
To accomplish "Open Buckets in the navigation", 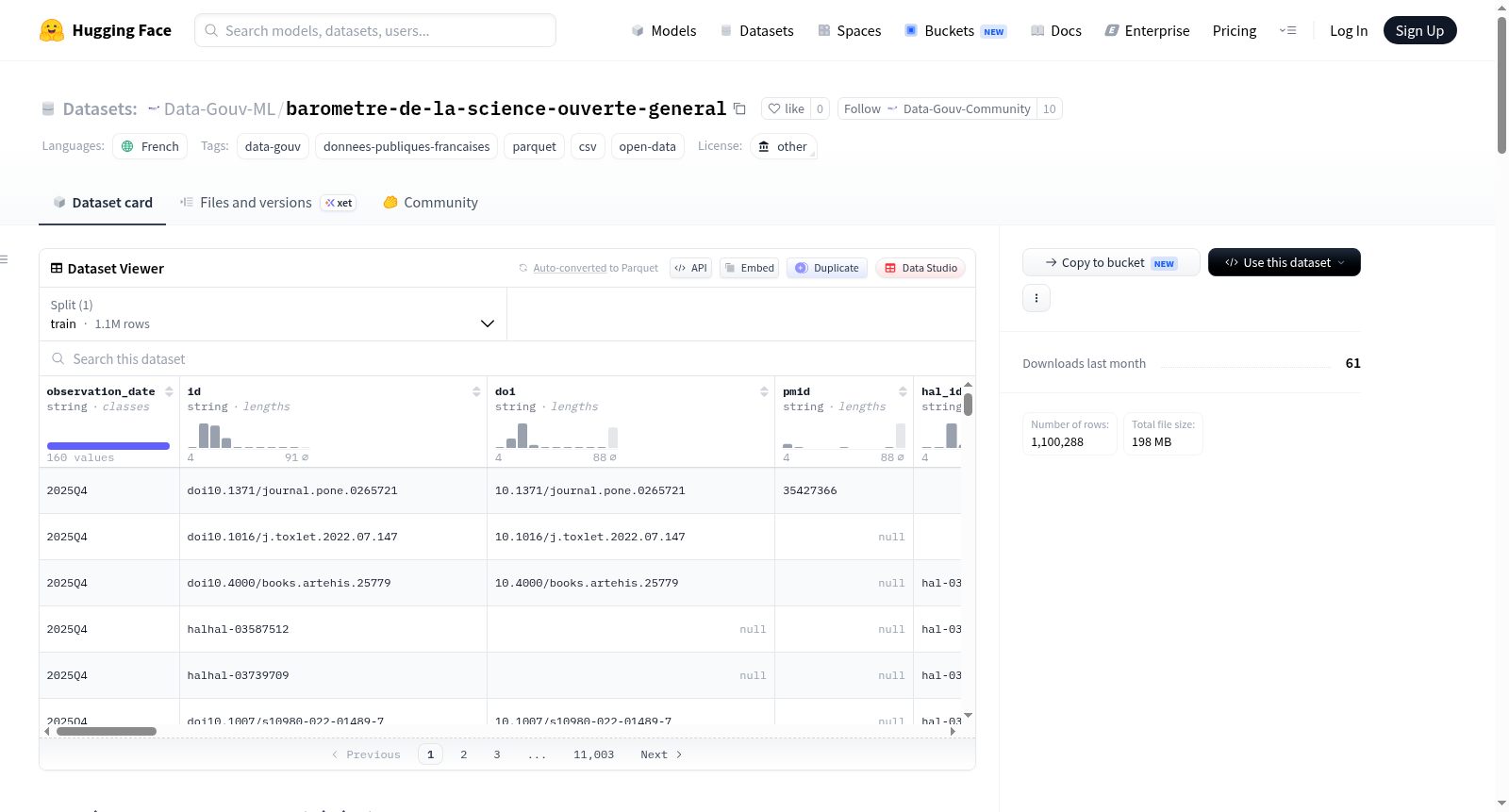I will coord(955,30).
